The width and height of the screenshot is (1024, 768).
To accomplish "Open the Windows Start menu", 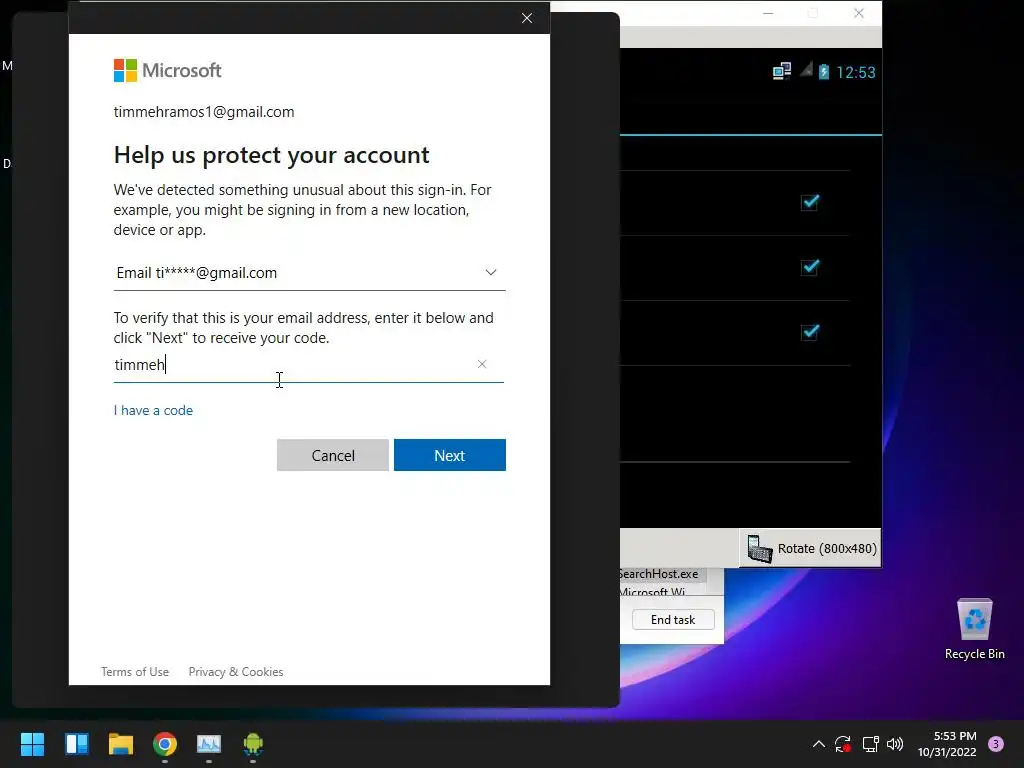I will click(x=32, y=744).
